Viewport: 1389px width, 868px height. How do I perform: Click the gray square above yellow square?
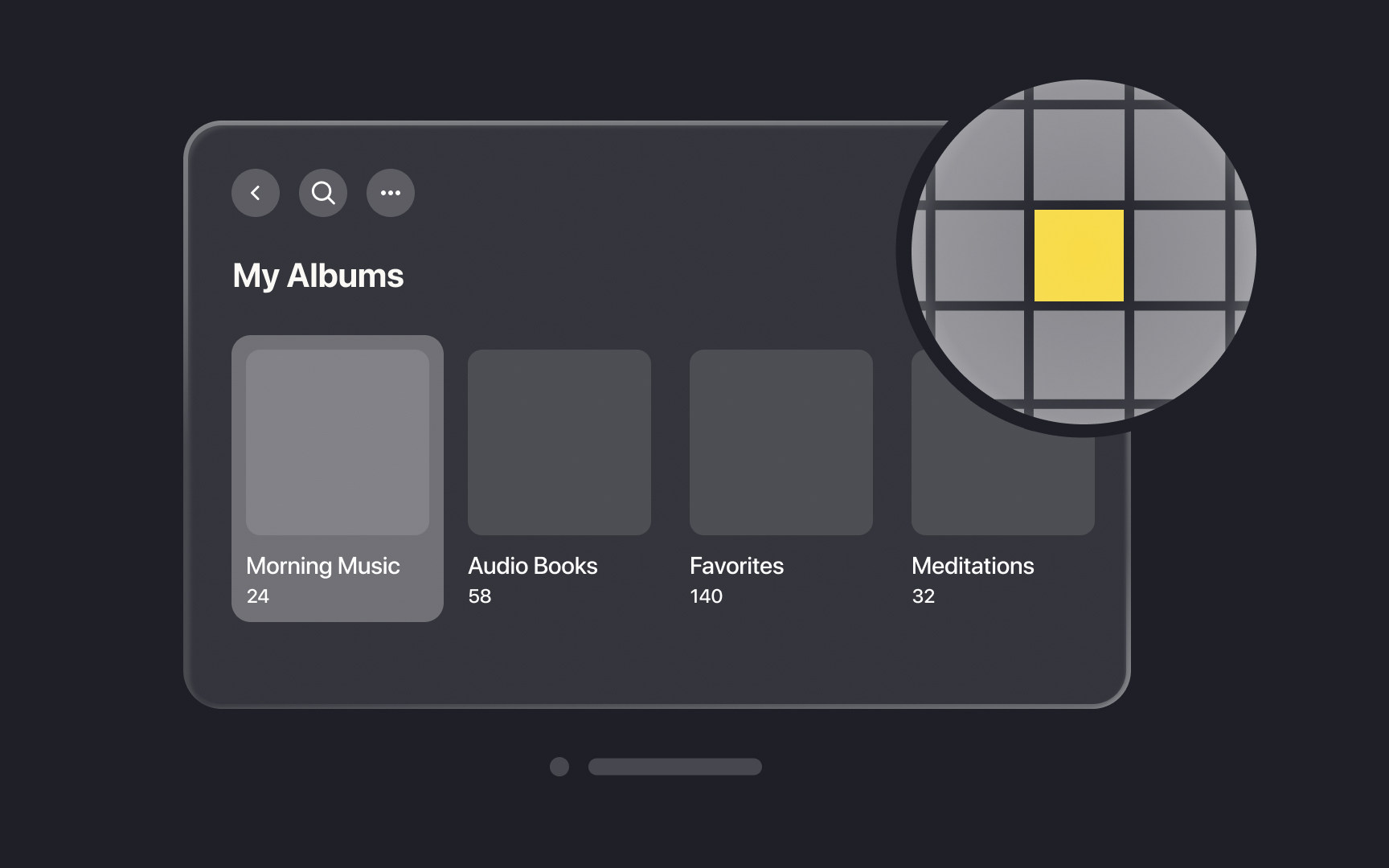click(x=1079, y=154)
